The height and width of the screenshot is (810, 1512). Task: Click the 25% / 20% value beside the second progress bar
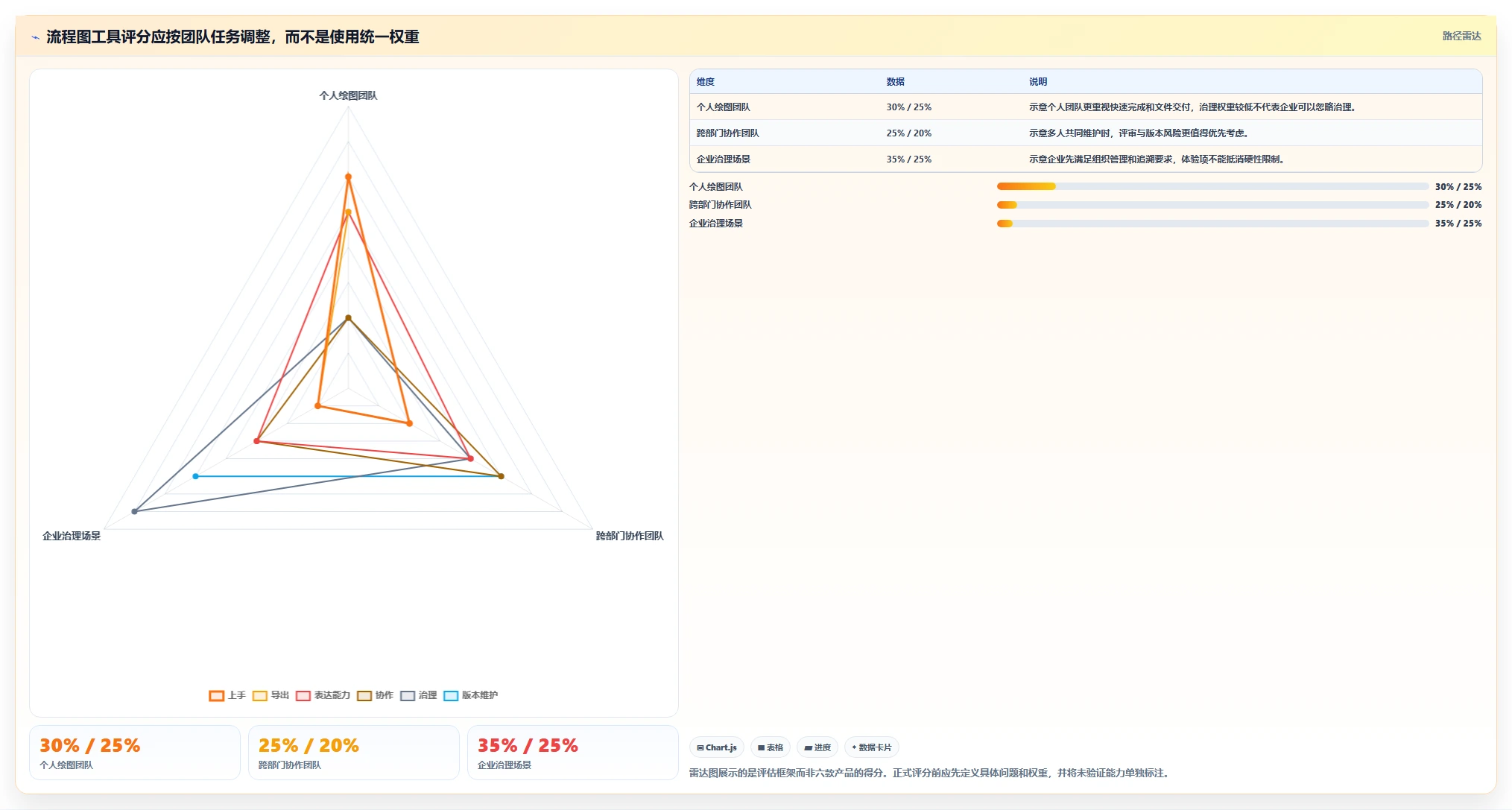coord(1458,205)
